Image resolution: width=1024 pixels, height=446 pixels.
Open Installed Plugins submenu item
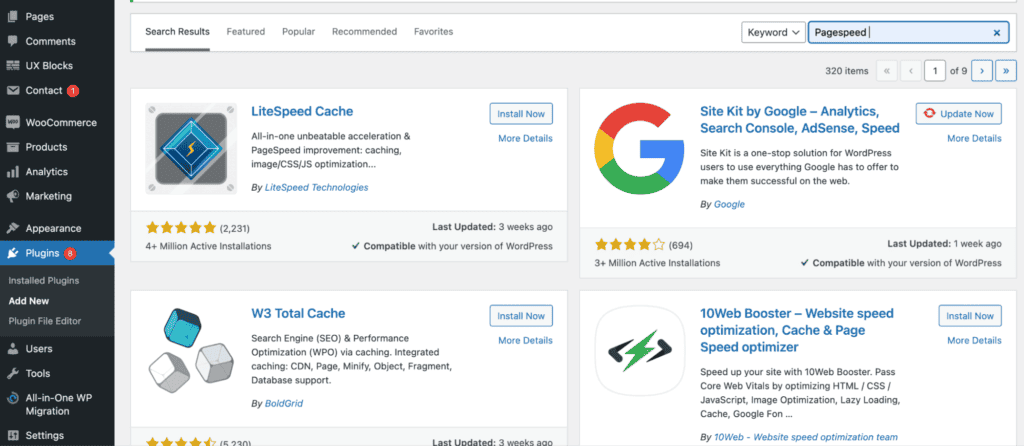coord(44,281)
